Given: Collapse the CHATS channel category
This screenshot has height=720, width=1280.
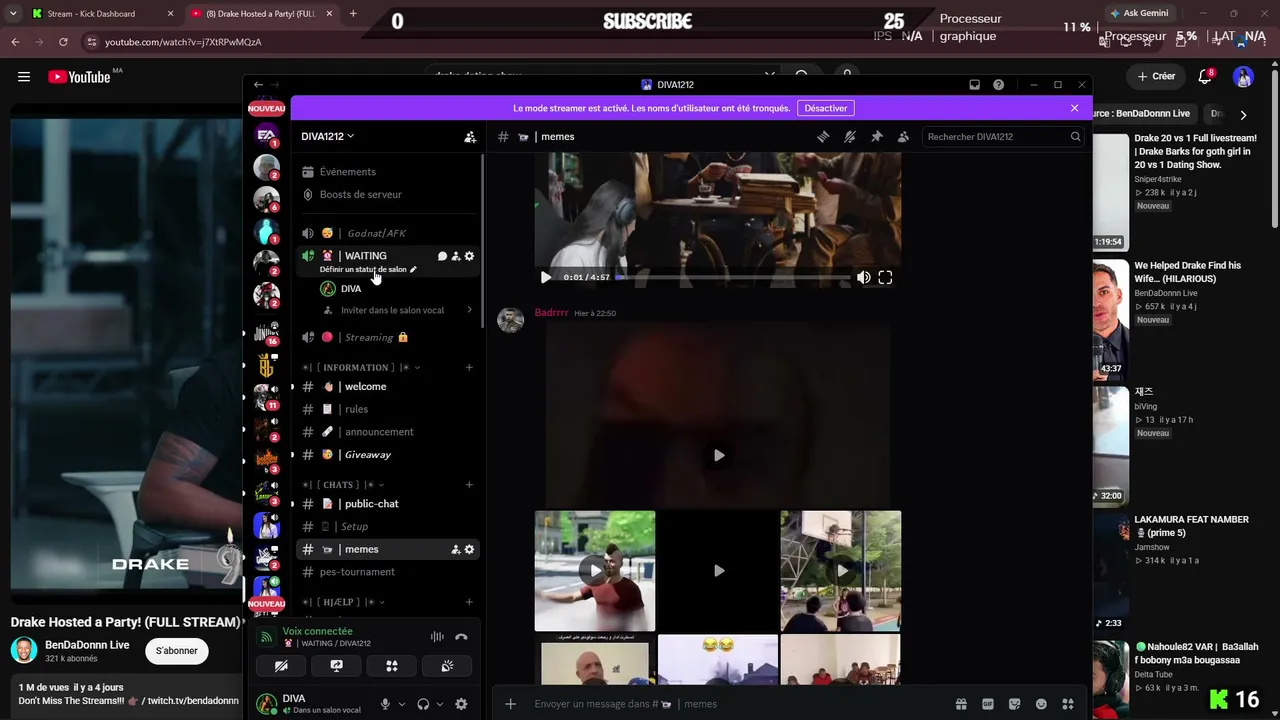Looking at the screenshot, I should point(343,485).
